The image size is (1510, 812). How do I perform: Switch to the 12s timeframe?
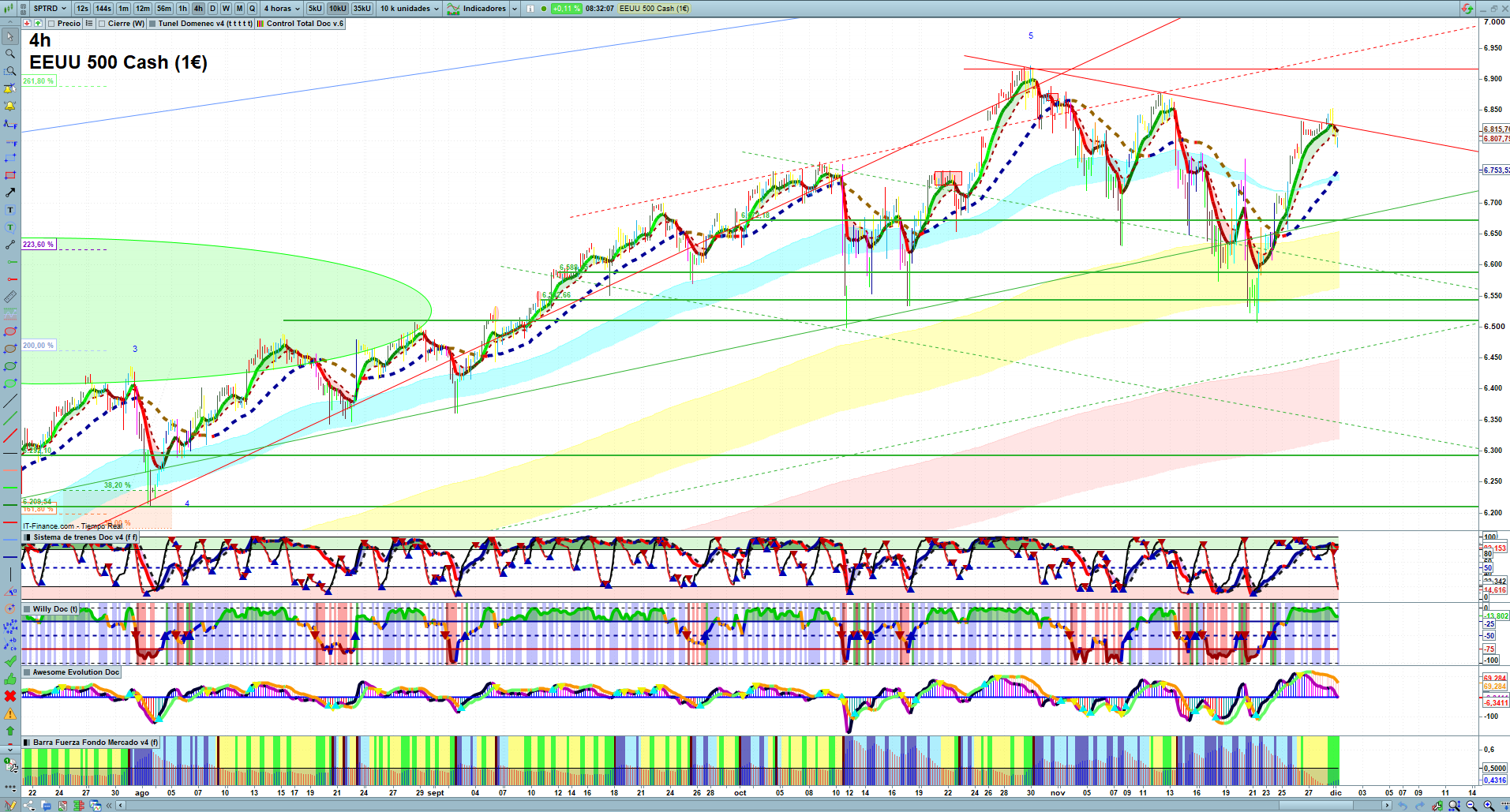[82, 9]
